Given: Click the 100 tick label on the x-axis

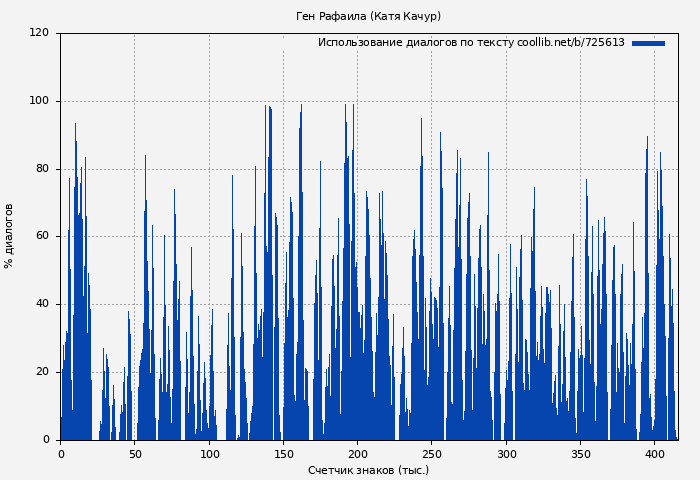Looking at the screenshot, I should (x=209, y=454).
